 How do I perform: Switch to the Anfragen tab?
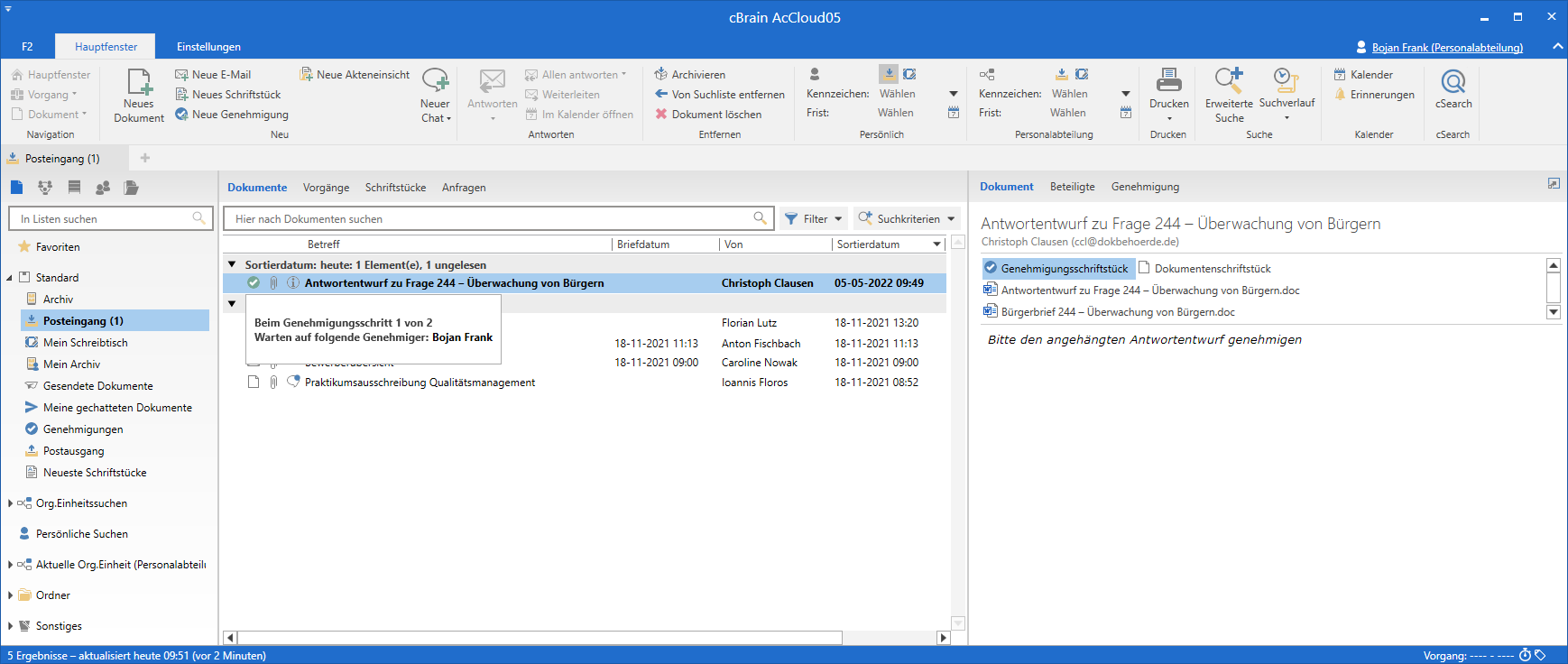point(464,188)
